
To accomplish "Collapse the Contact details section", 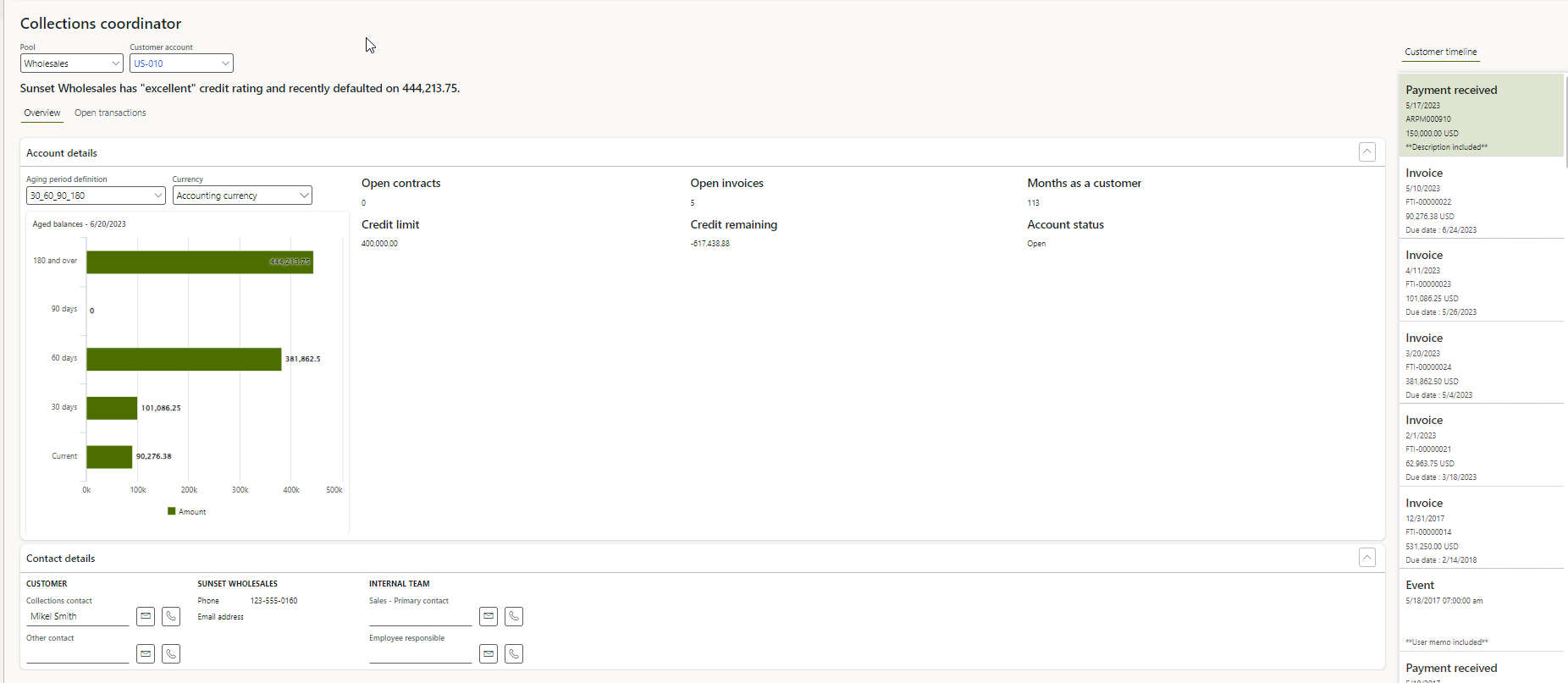I will pos(1367,557).
